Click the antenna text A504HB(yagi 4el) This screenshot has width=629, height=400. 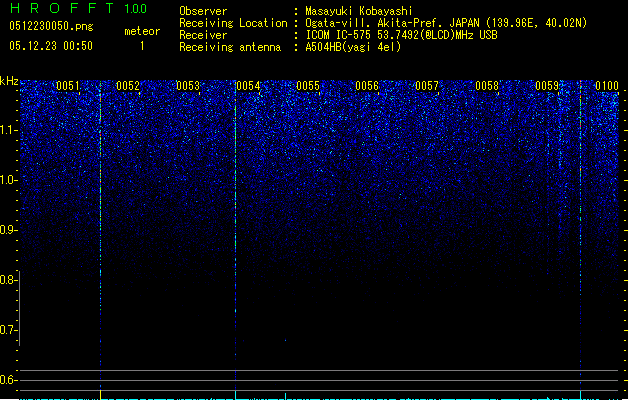point(353,47)
